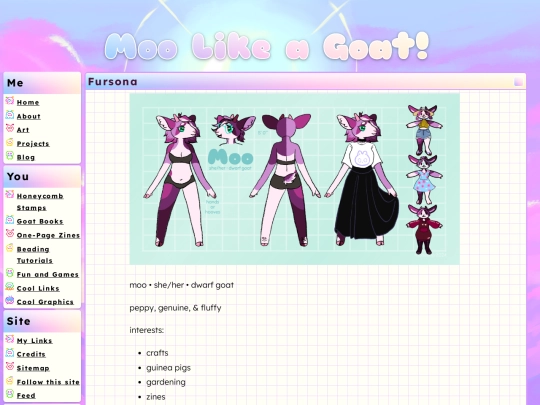
Task: Open Beading Tutorials page
Action: (34, 255)
